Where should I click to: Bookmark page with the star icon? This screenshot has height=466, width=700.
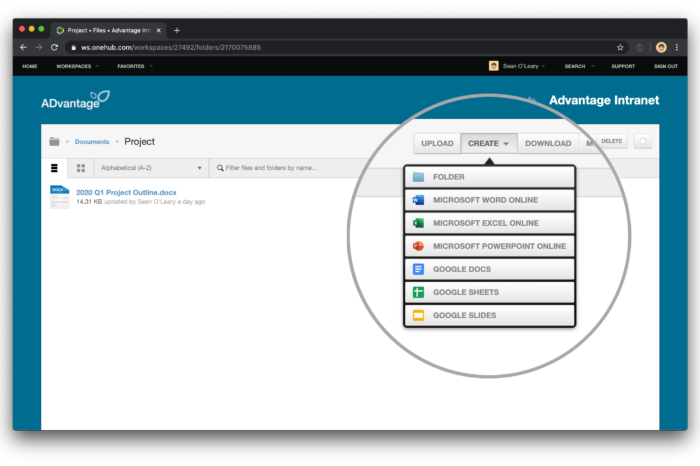point(620,47)
